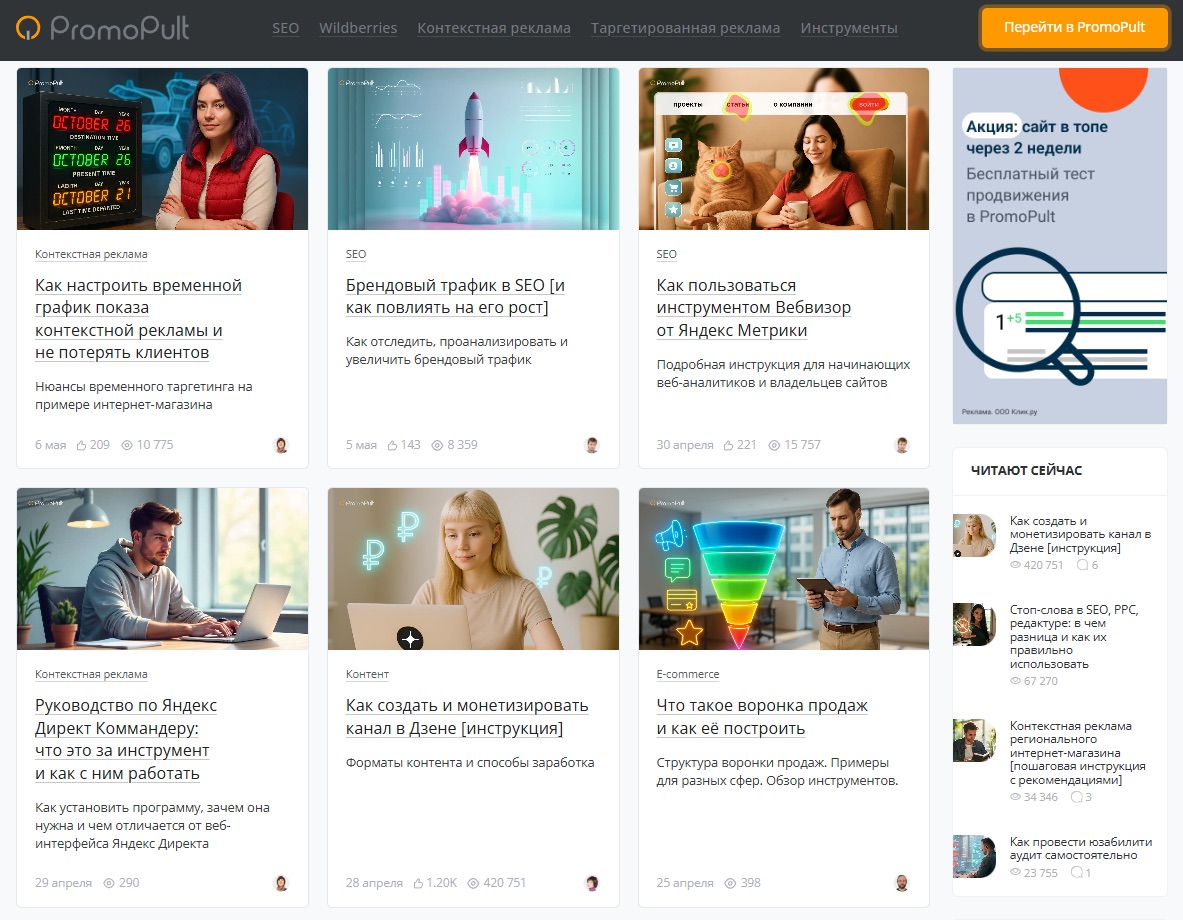Image resolution: width=1183 pixels, height=920 pixels.
Task: Open the blonde woman with rubles thumbnail
Action: pos(473,568)
